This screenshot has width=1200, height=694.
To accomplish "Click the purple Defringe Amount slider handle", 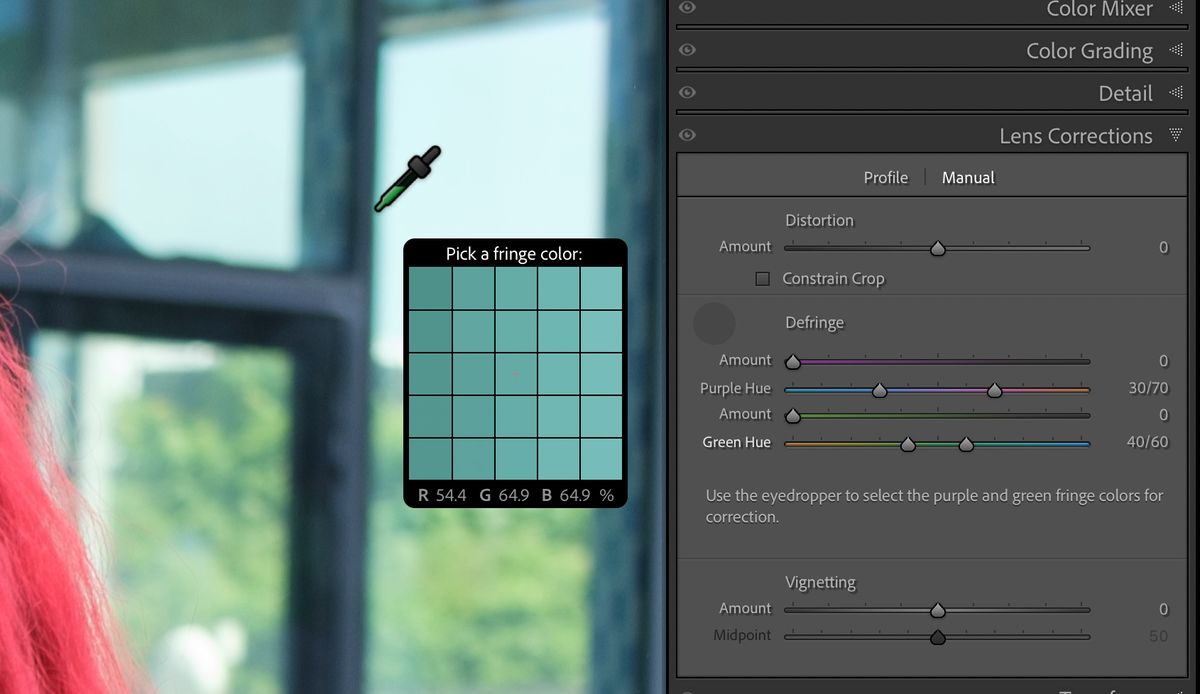I will [x=793, y=361].
